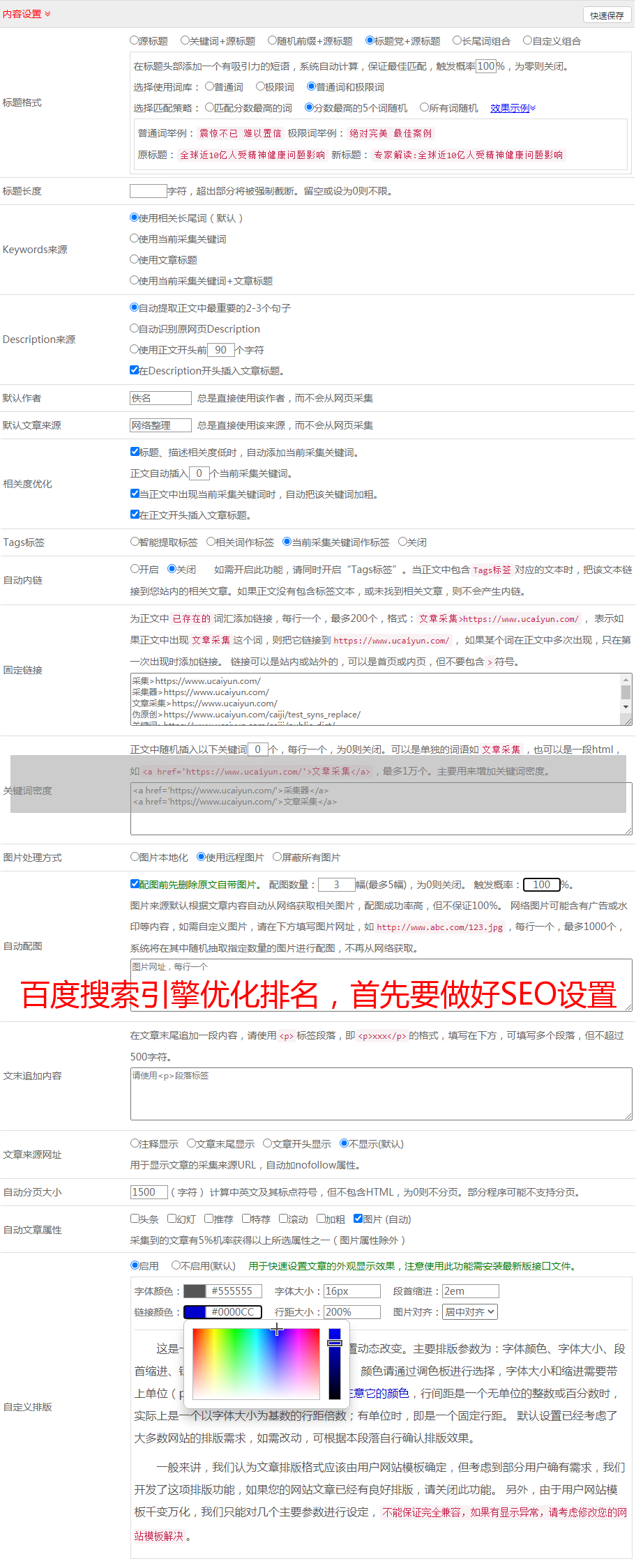The image size is (636, 1568).
Task: Click 行距大小 field 200%
Action: [x=352, y=1312]
